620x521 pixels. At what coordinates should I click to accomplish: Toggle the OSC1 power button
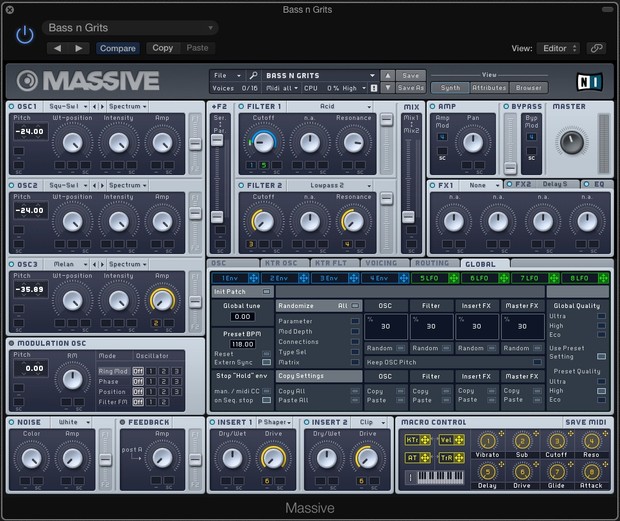[x=11, y=106]
